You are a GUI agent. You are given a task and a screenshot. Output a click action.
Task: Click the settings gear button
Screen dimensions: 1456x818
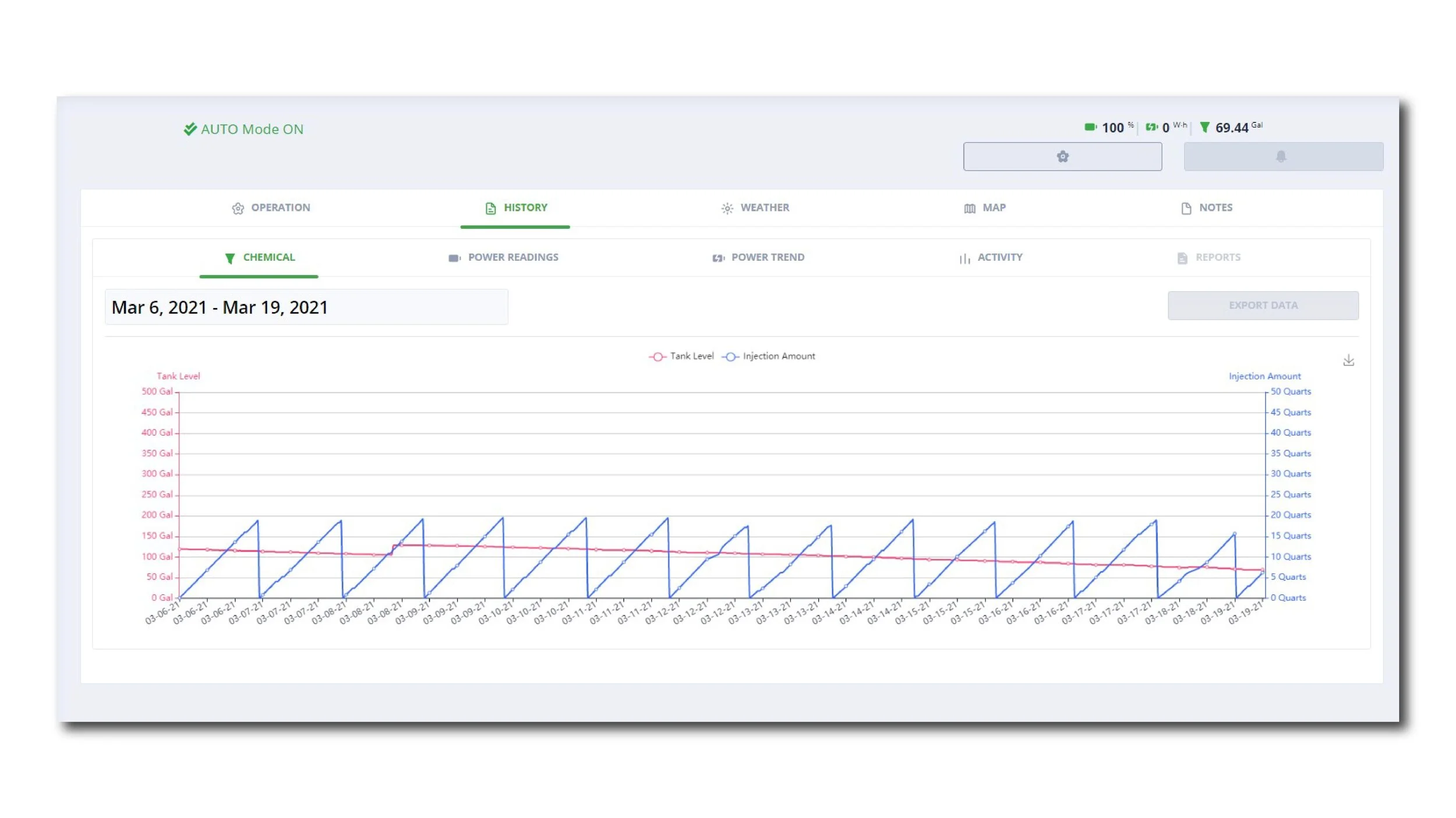(1062, 157)
